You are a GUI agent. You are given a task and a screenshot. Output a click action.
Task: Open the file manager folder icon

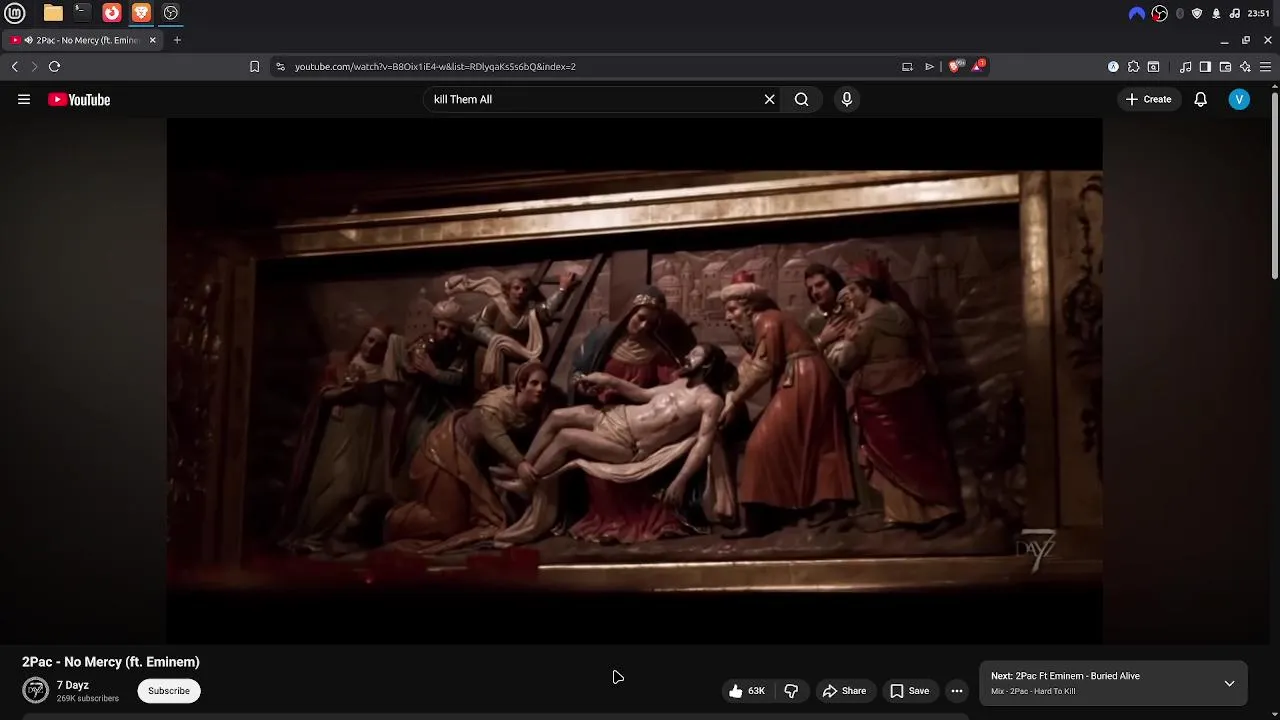pos(53,13)
